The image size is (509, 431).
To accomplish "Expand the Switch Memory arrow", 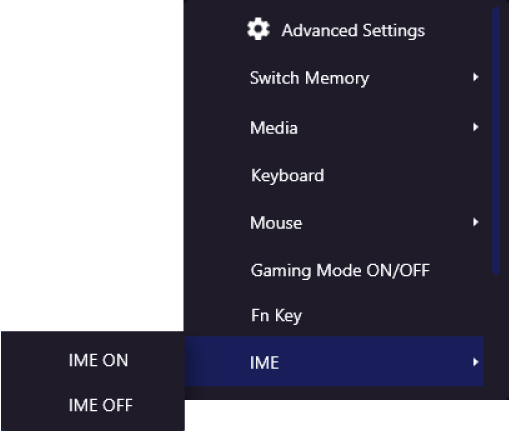I will pyautogui.click(x=476, y=77).
